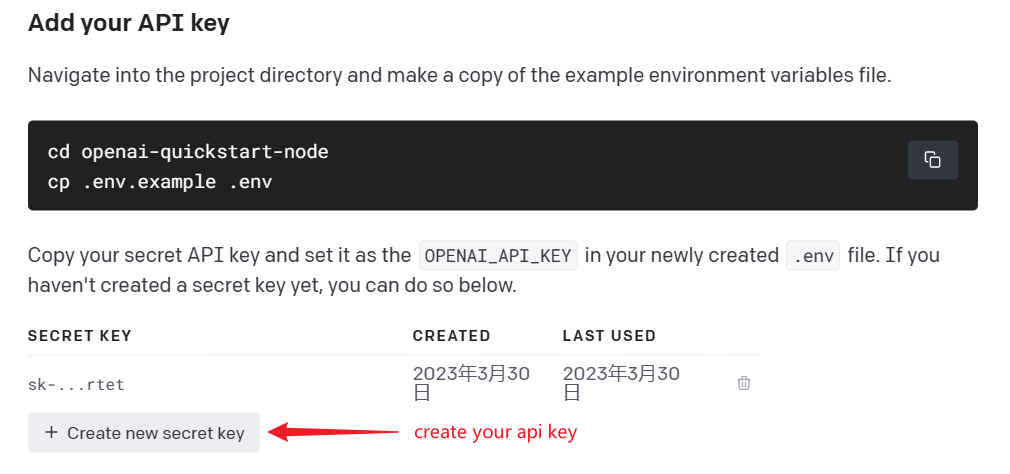Click the red arrow pointing at the button
The width and height of the screenshot is (1010, 474).
[x=332, y=431]
